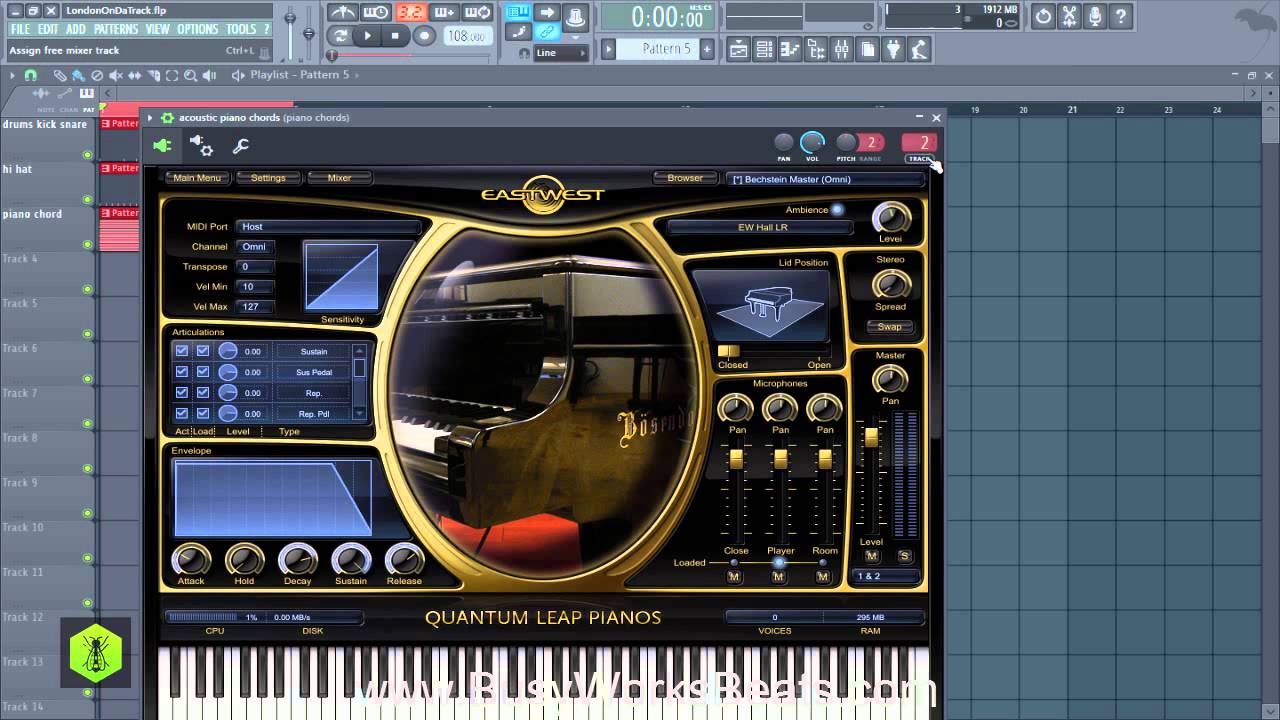This screenshot has height=720, width=1280.
Task: Start playback with the play button
Action: click(x=368, y=36)
